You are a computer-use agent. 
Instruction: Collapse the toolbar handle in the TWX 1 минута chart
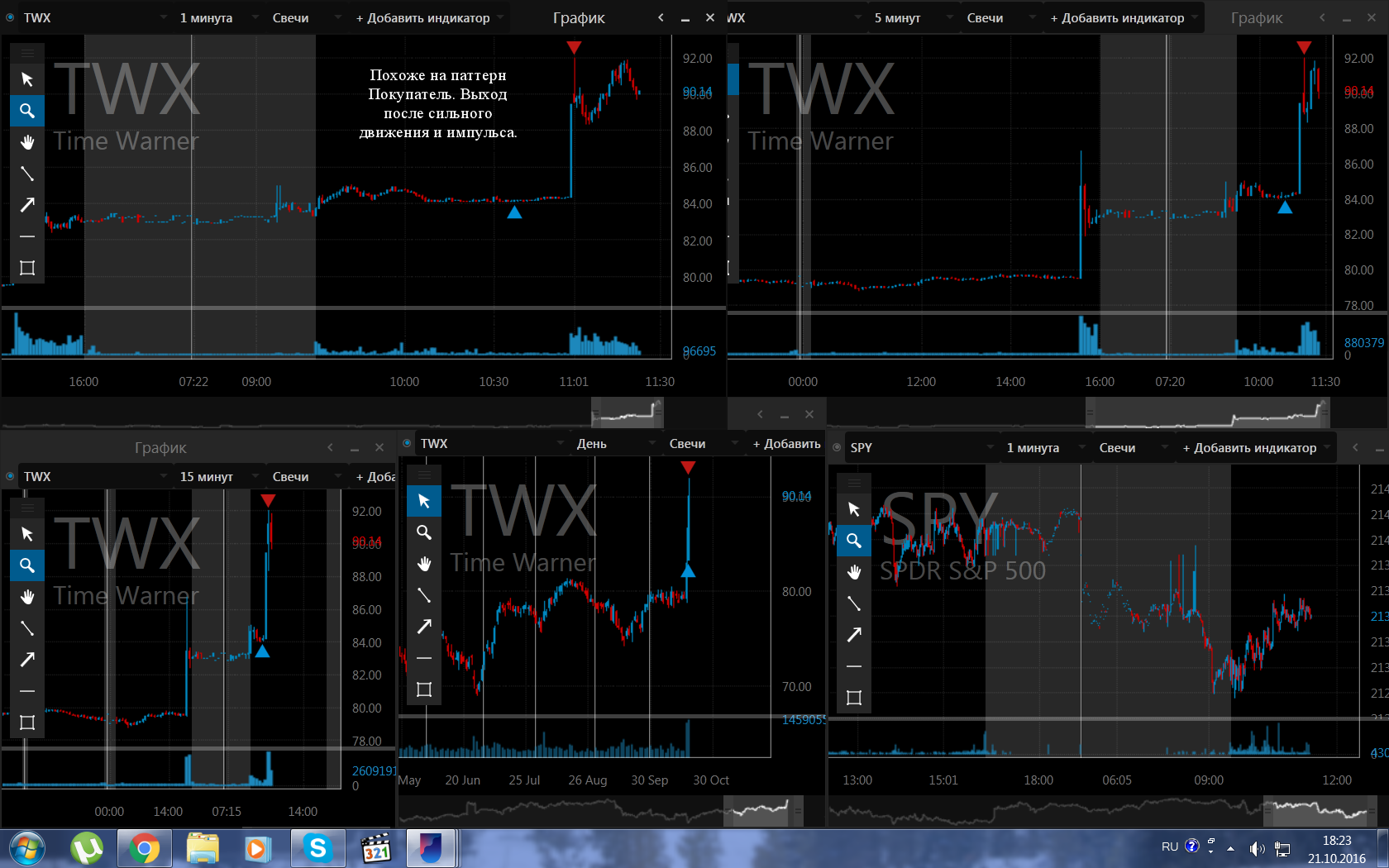click(x=27, y=53)
